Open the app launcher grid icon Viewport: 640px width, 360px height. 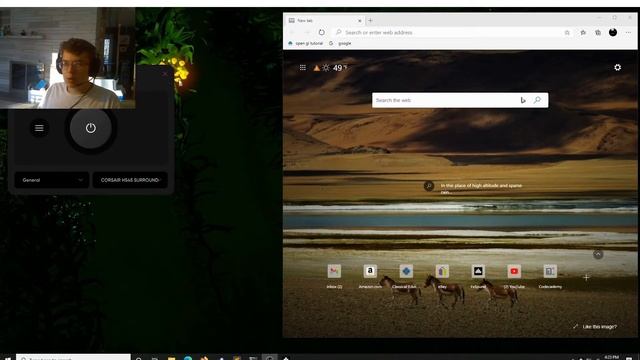[x=302, y=68]
